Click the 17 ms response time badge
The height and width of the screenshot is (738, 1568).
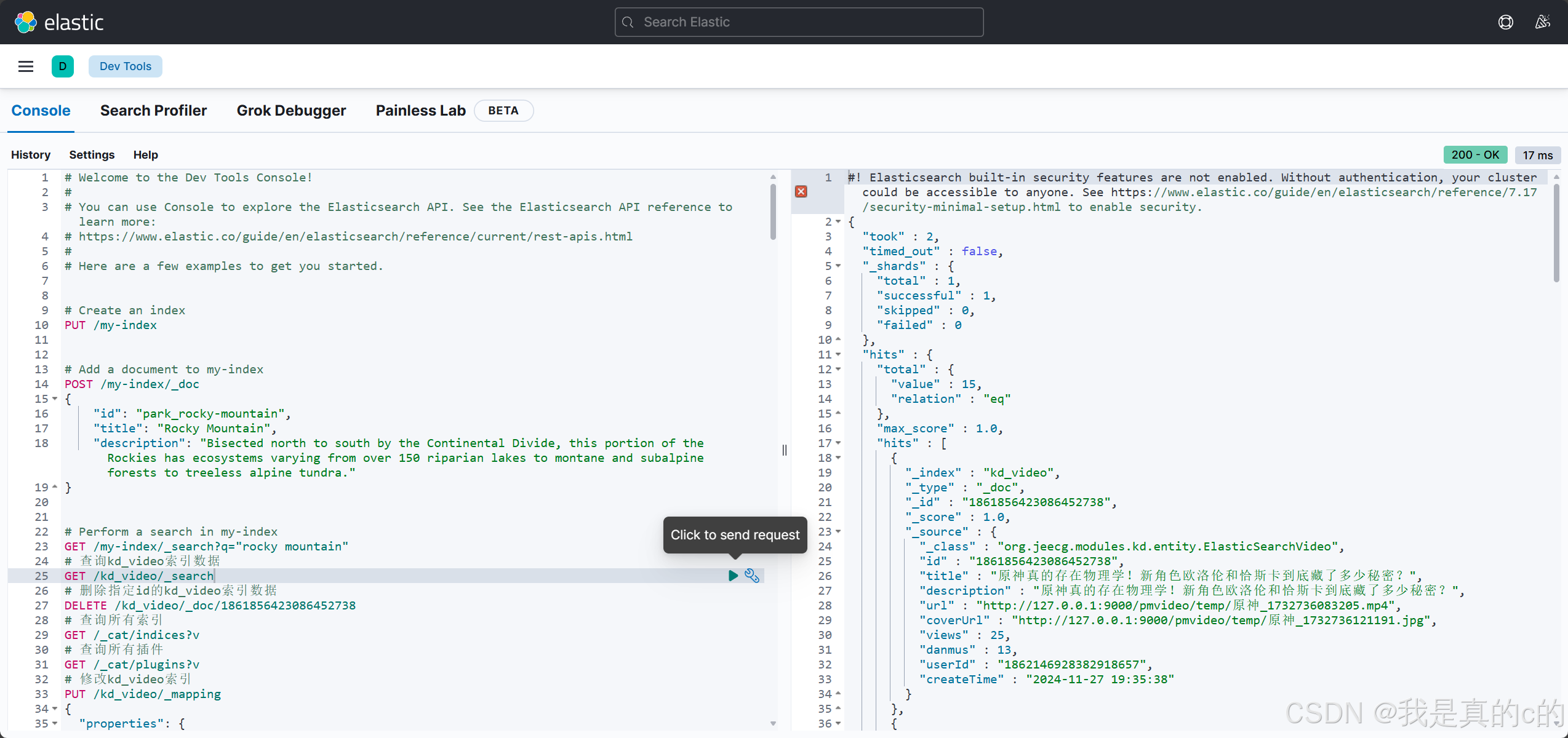pos(1538,155)
